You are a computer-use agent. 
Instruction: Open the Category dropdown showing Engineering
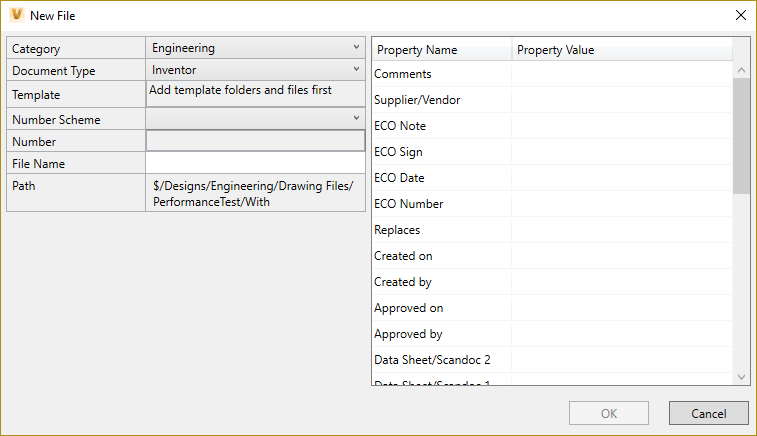pos(255,47)
